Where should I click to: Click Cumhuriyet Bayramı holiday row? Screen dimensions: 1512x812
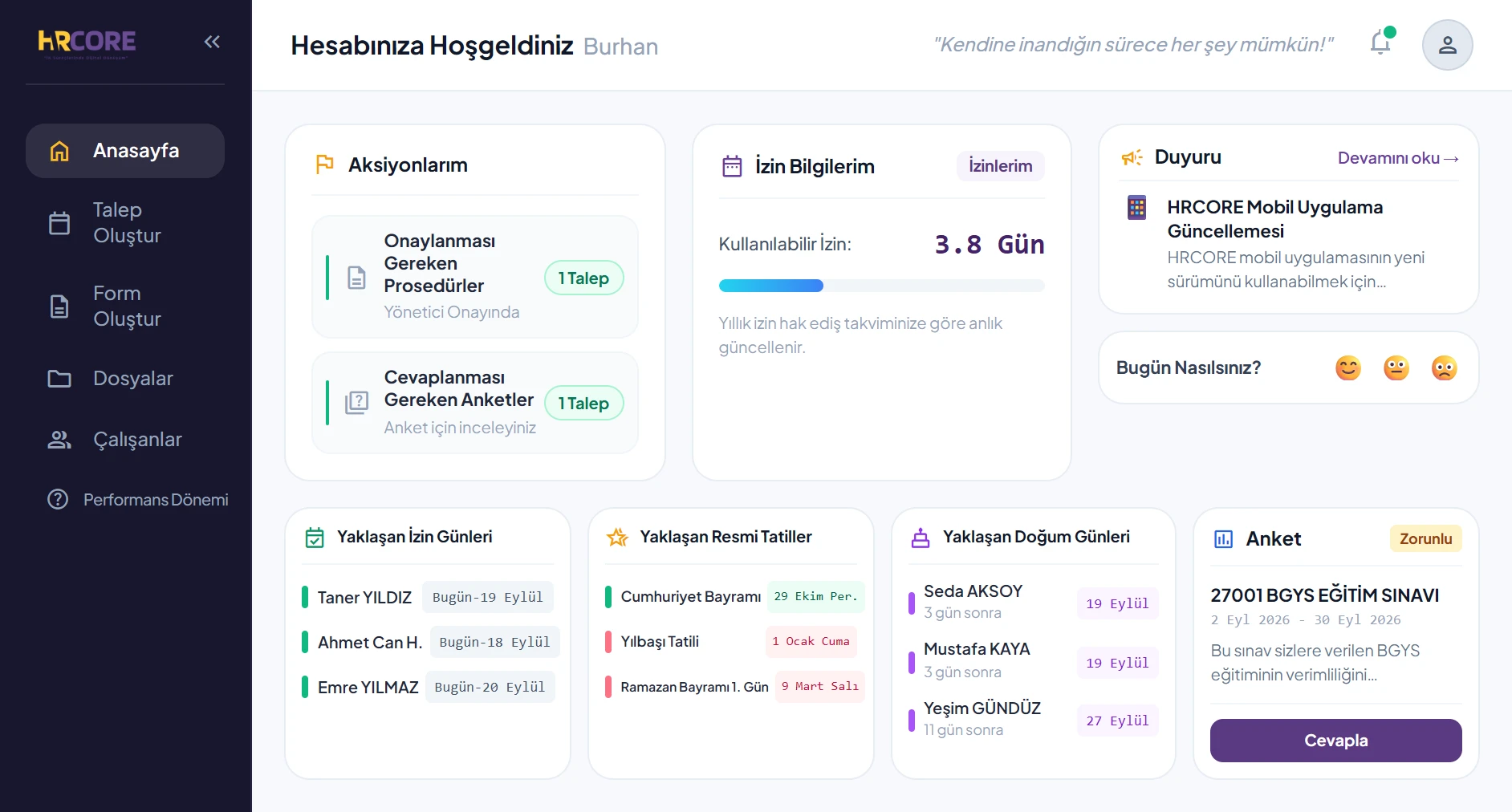[734, 596]
